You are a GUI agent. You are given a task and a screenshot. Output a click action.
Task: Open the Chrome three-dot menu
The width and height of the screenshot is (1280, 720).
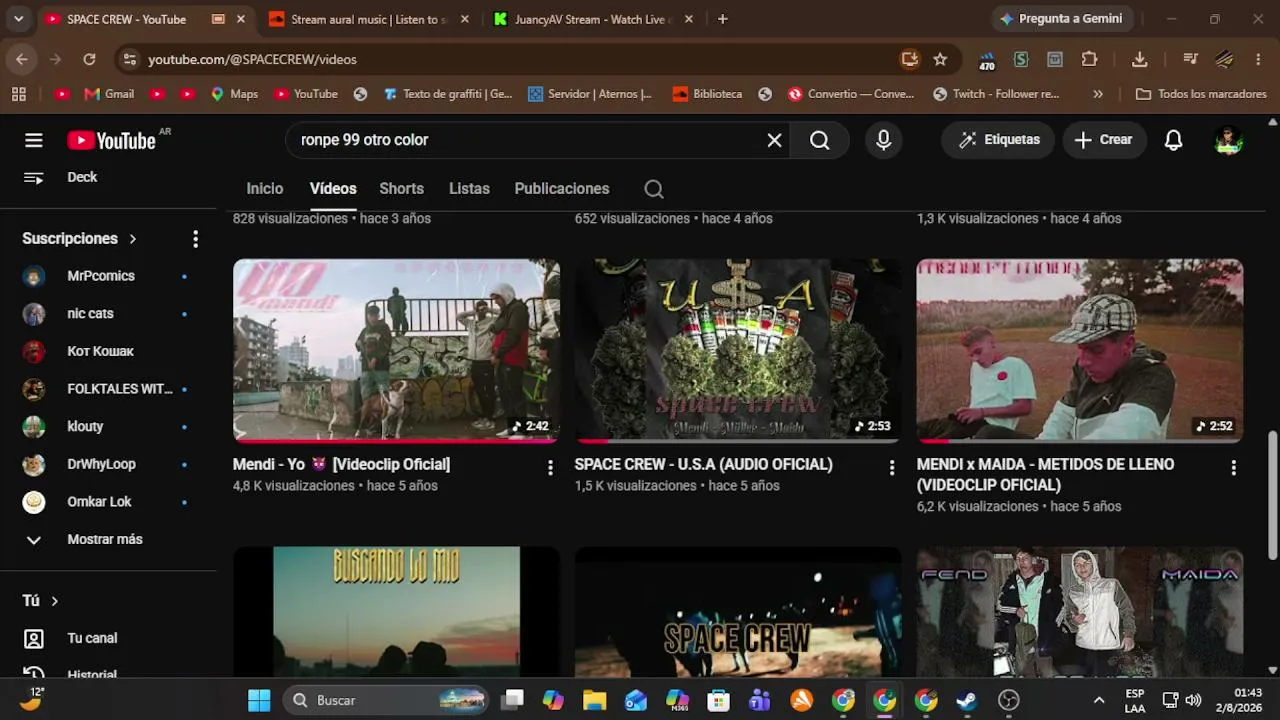click(1259, 59)
